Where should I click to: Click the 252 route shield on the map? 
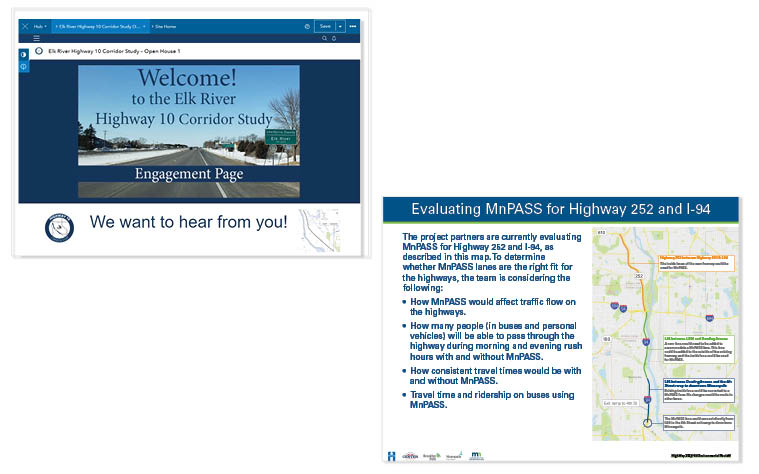click(x=639, y=276)
